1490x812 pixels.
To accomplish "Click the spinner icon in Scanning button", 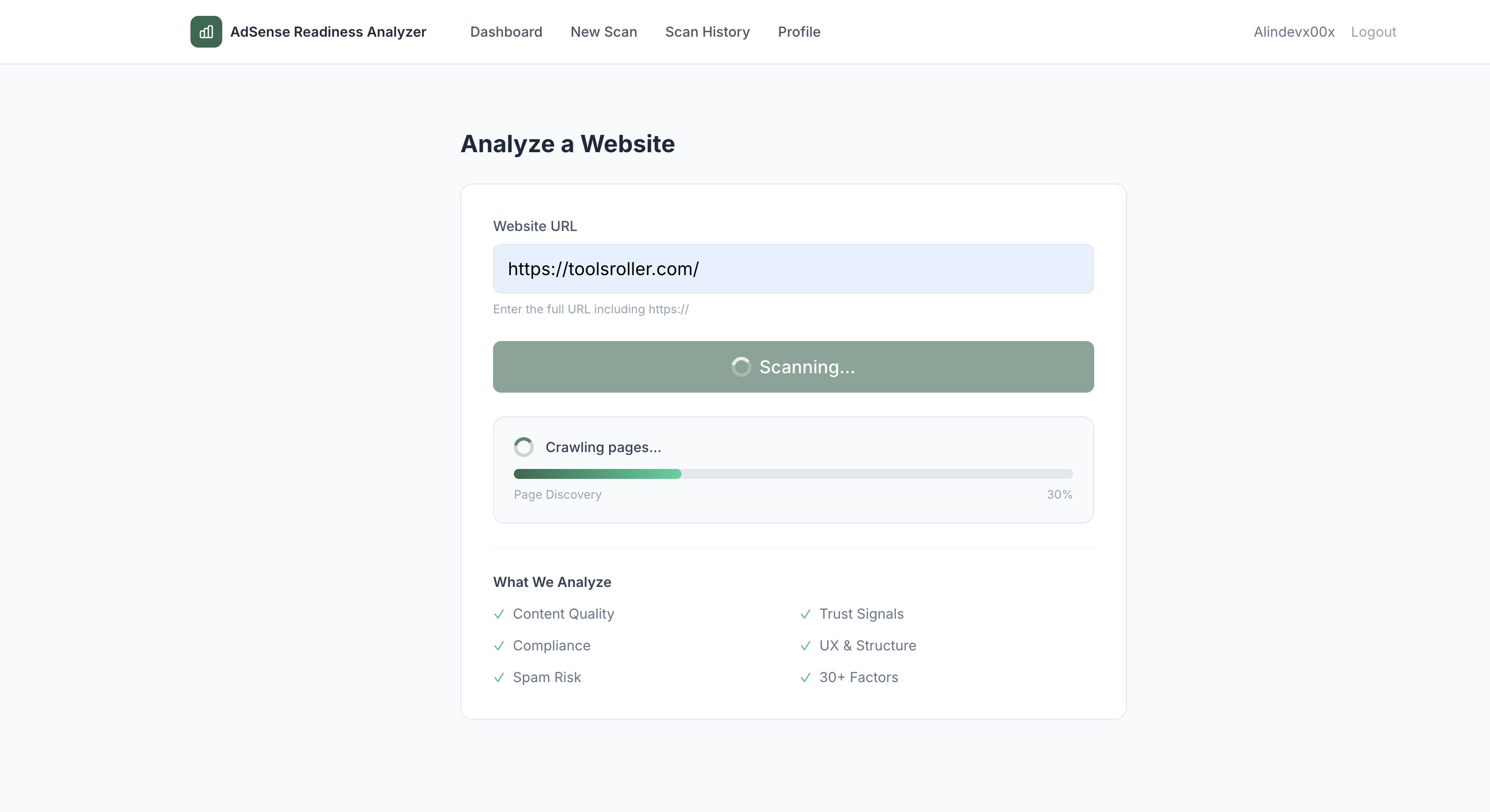I will click(741, 367).
